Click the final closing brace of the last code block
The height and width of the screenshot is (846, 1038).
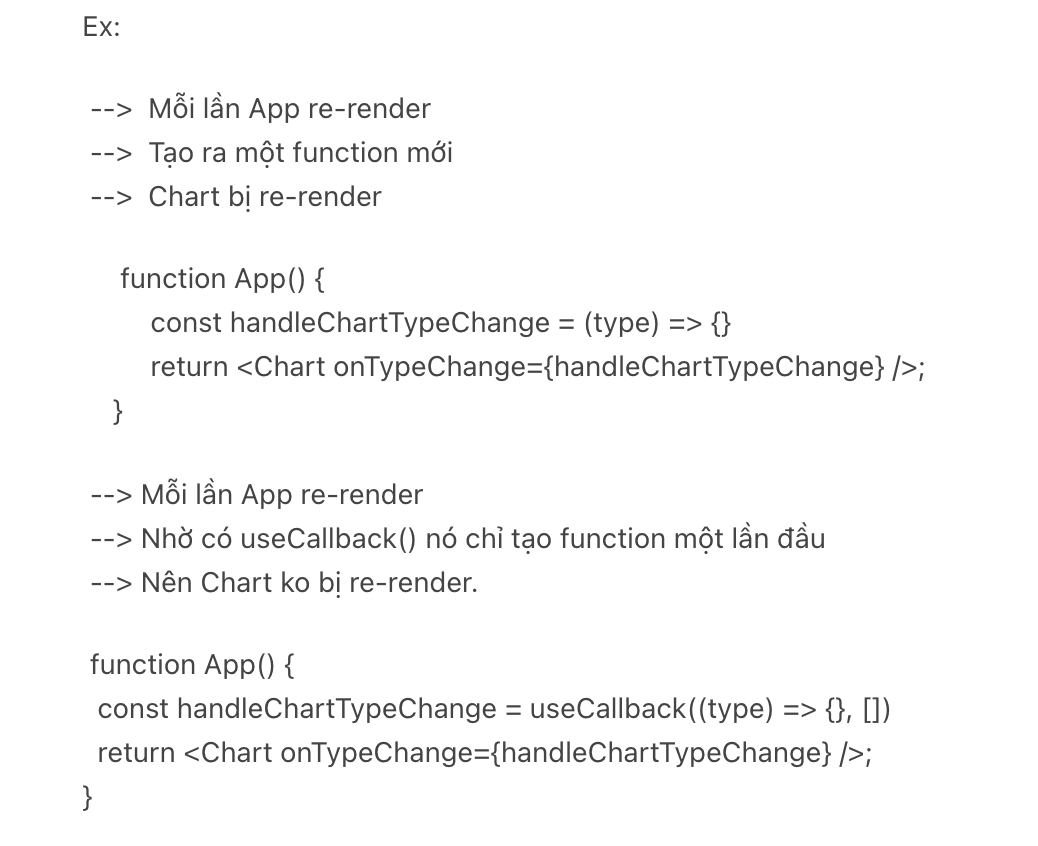point(87,796)
